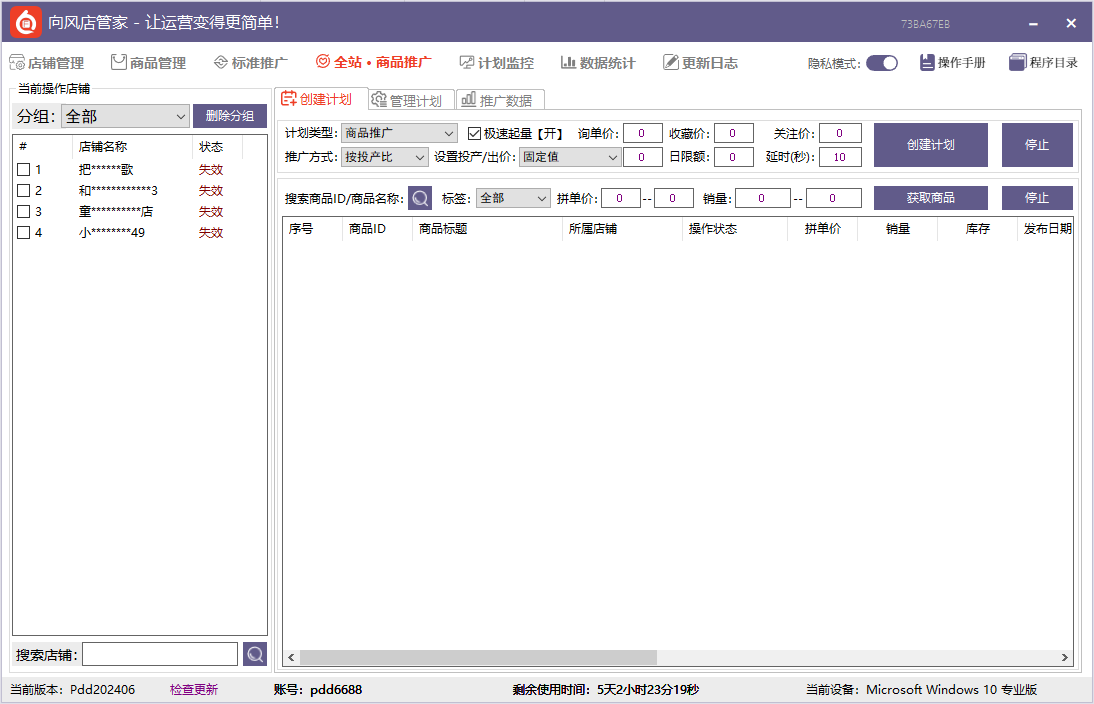Uncheck 极速起量 checkbox
The image size is (1094, 704).
tap(475, 133)
